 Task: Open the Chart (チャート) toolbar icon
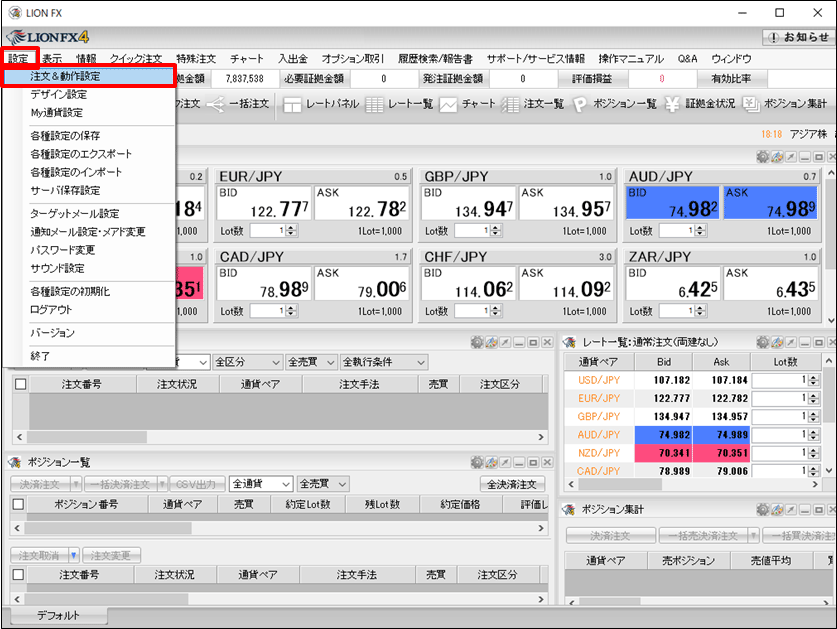[448, 104]
